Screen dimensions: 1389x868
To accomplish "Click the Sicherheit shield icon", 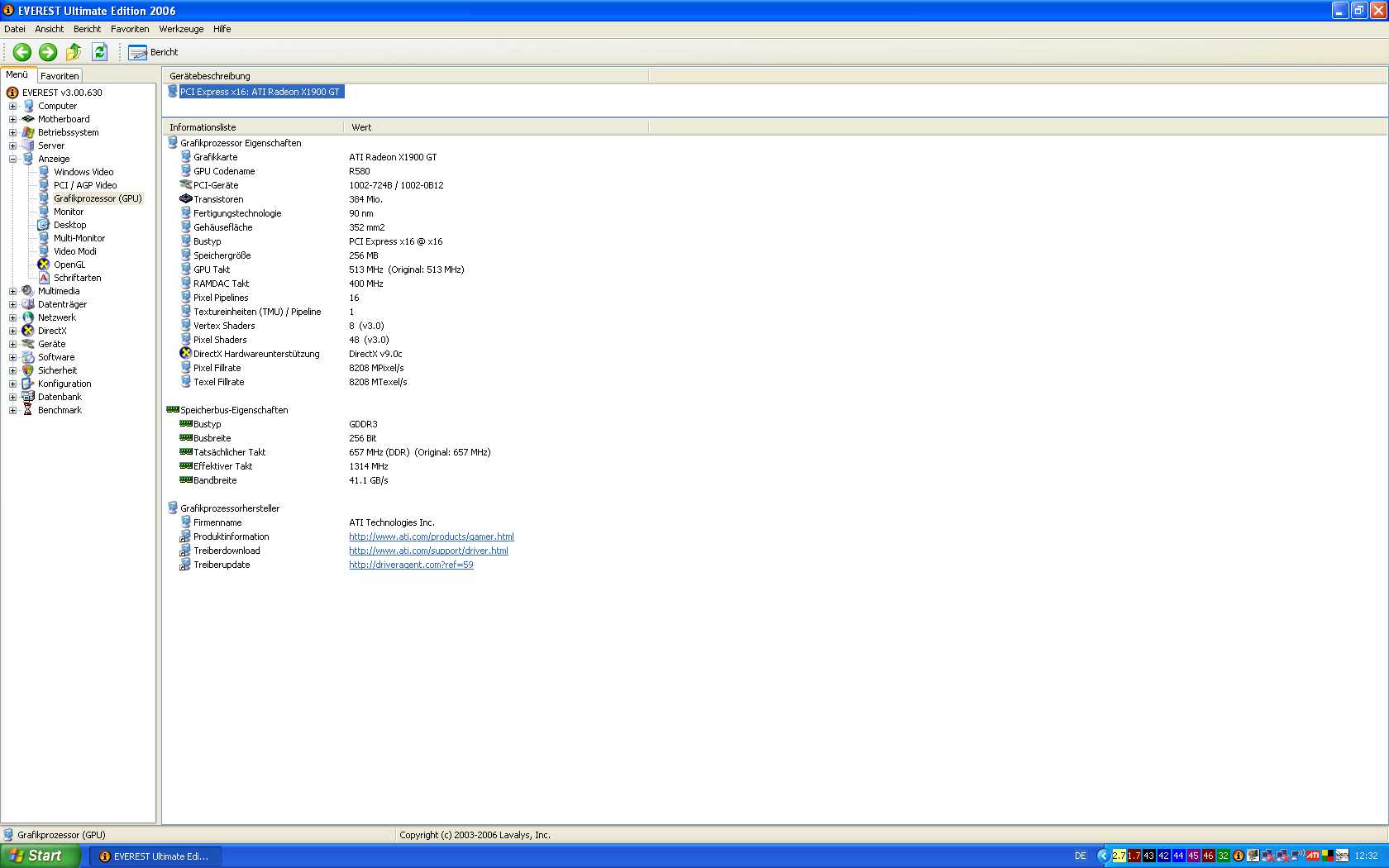I will (27, 370).
